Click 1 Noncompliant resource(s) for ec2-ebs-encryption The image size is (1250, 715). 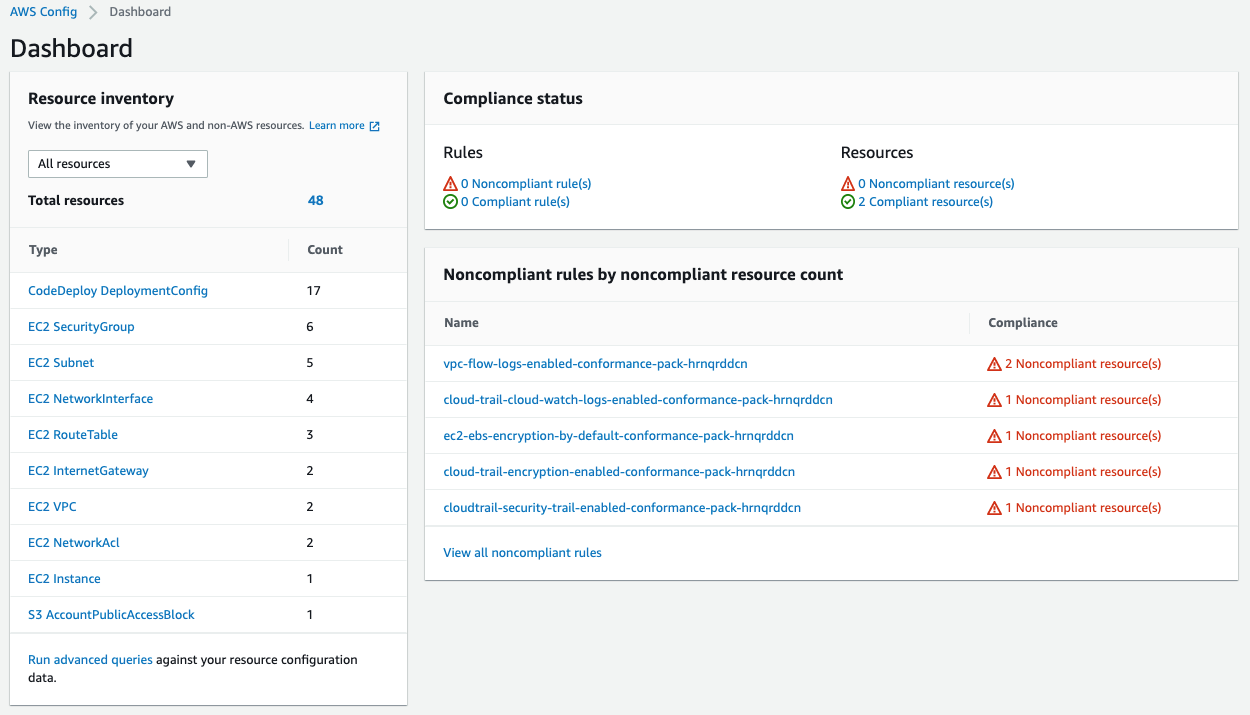(x=1083, y=436)
